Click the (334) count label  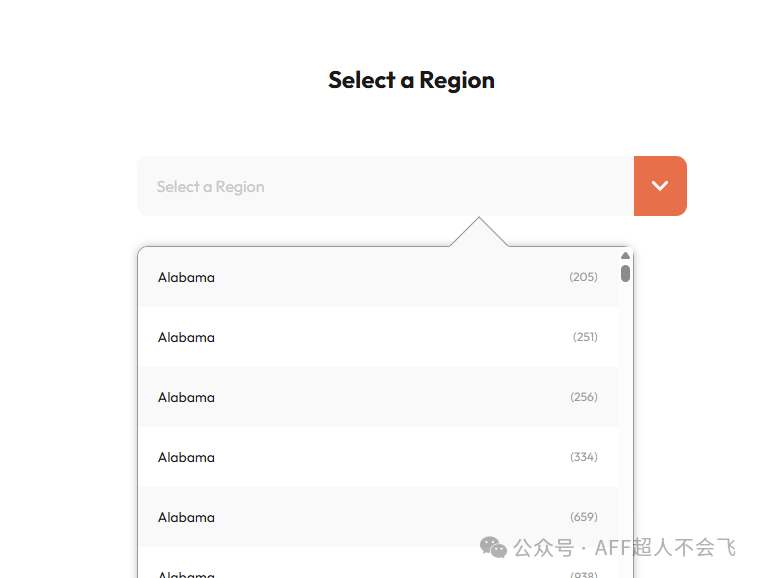pos(584,457)
